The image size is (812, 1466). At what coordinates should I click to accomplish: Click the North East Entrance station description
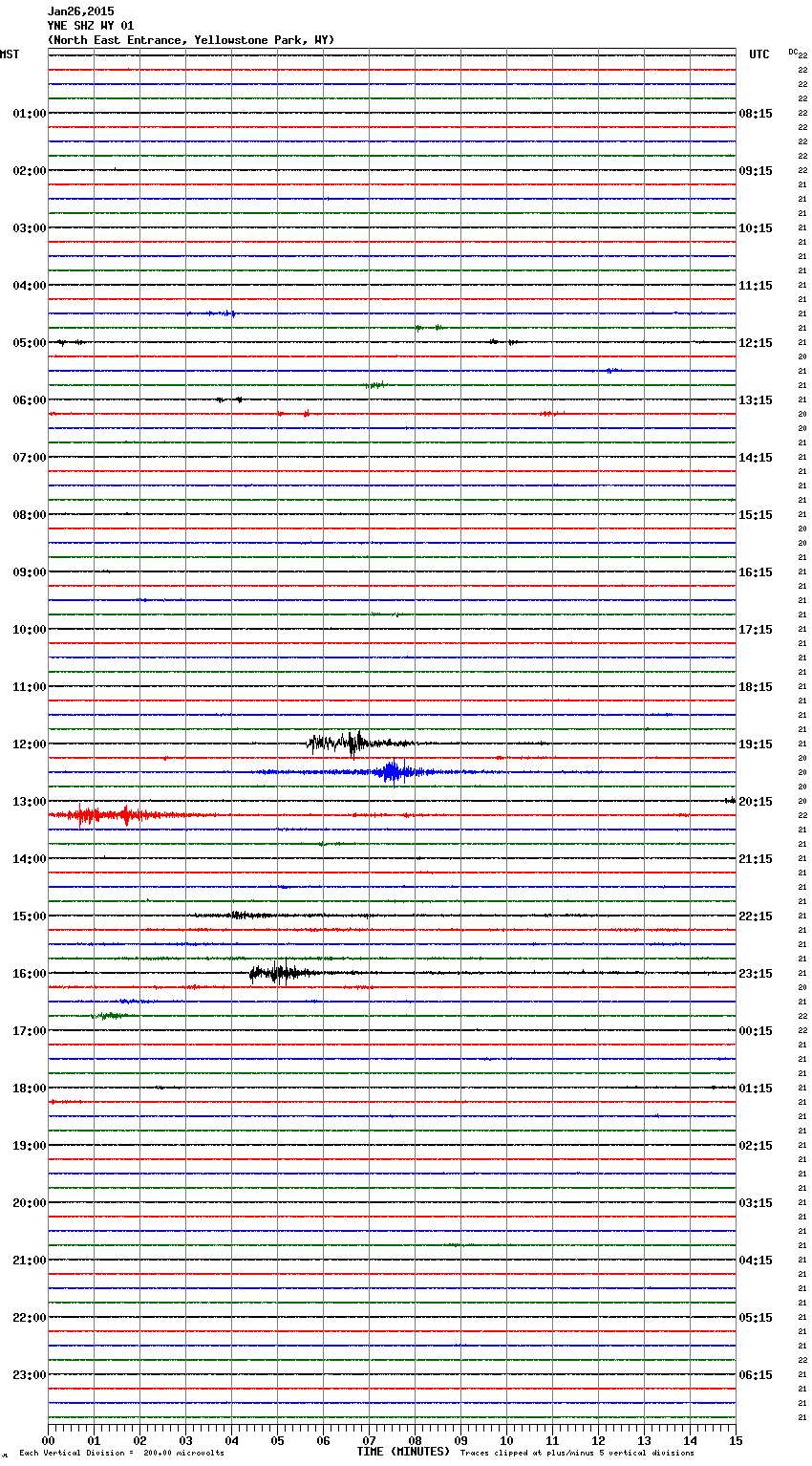point(191,40)
